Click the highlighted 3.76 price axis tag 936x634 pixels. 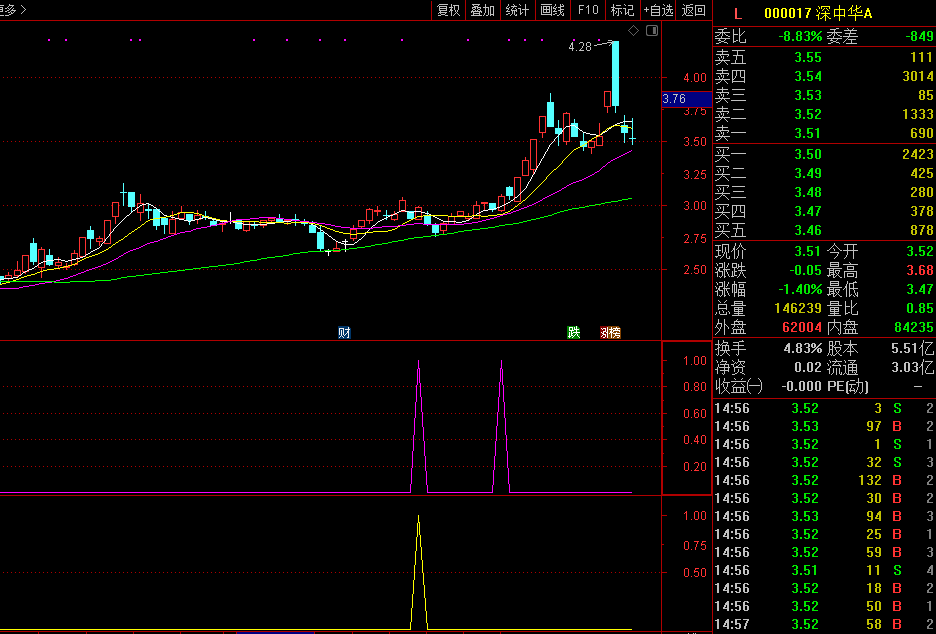[x=686, y=99]
